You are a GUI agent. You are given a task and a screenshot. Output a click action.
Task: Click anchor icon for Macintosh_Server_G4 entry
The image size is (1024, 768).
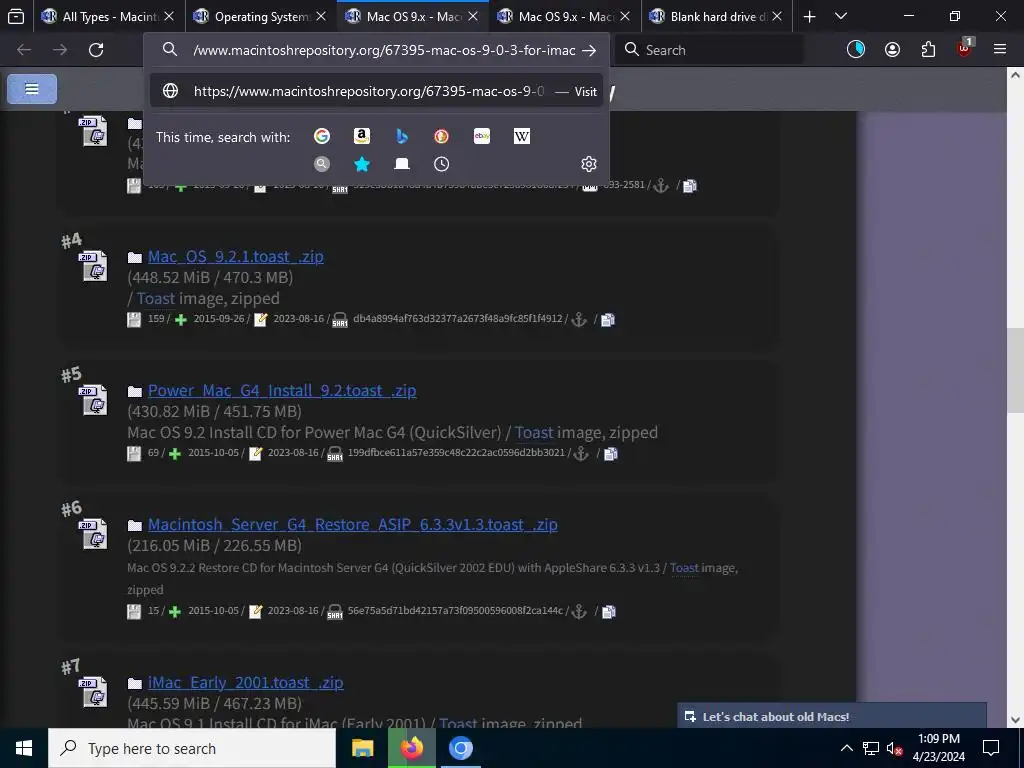[579, 611]
